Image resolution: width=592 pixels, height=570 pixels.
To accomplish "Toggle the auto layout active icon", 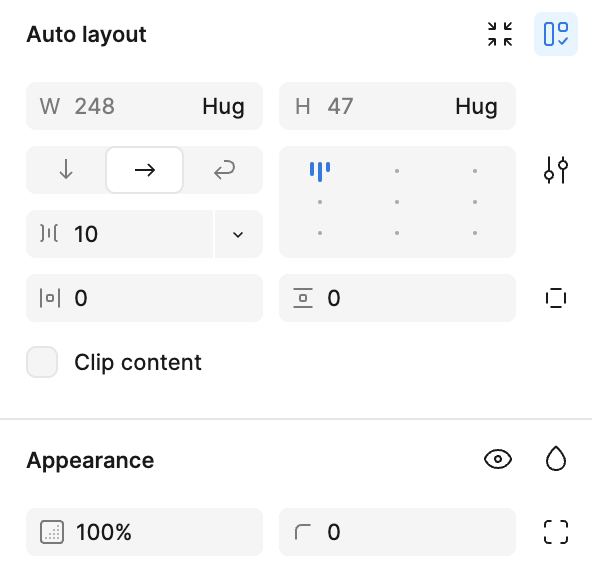I will click(x=556, y=34).
